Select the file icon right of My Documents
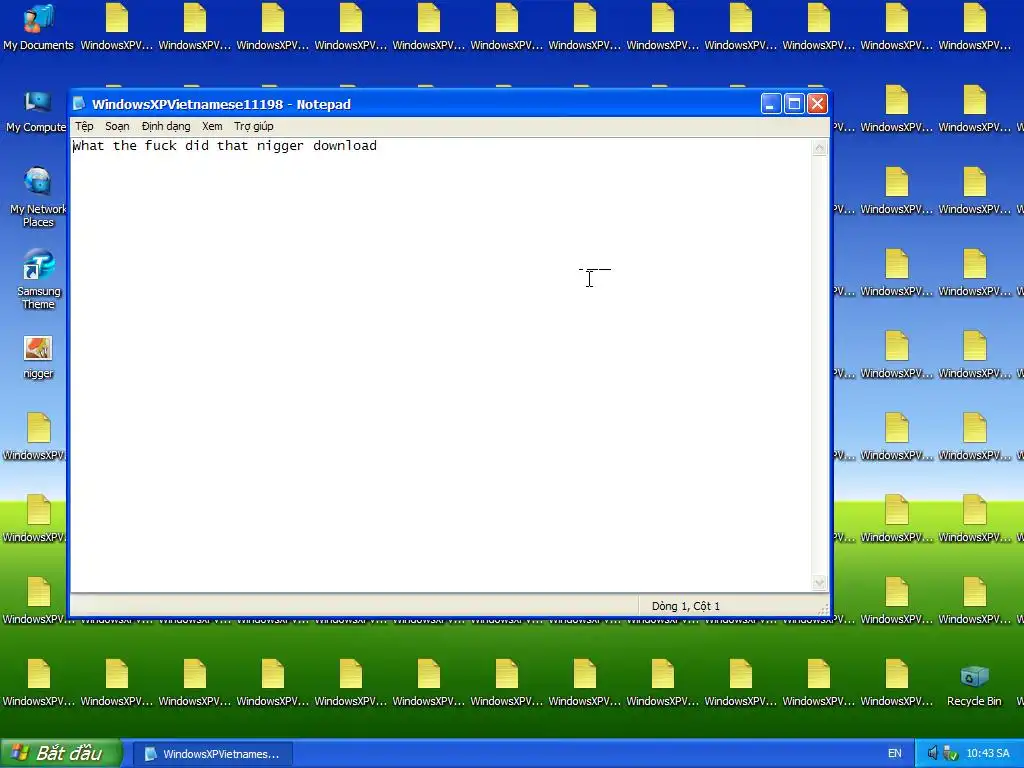The image size is (1024, 768). 116,26
